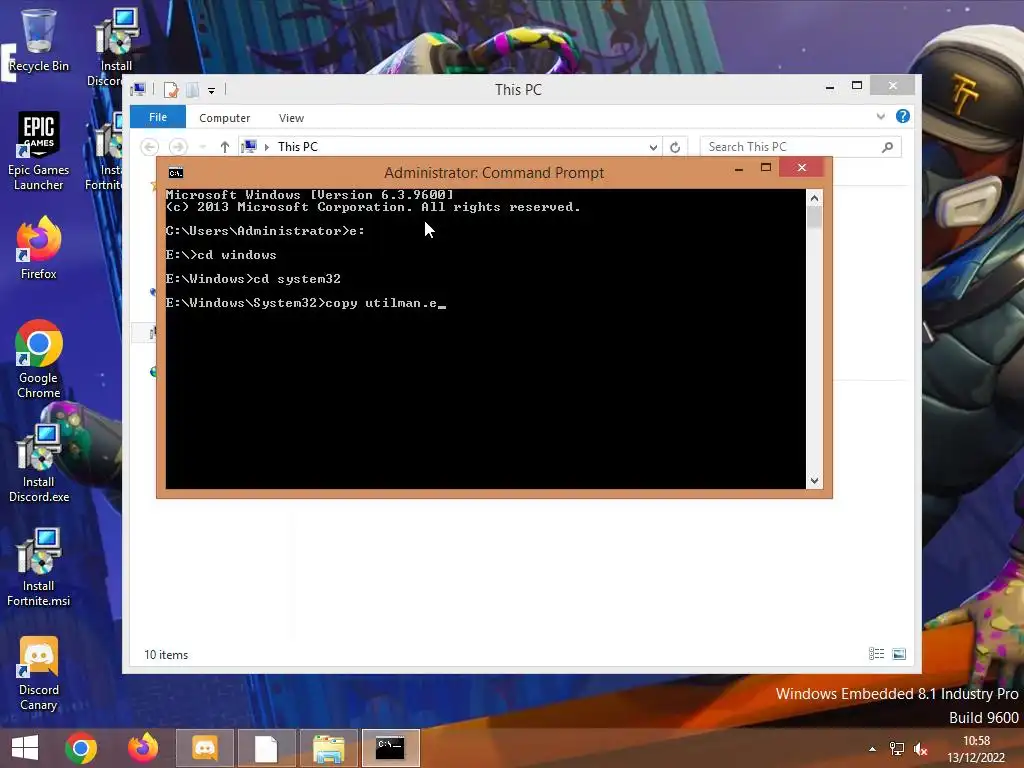Viewport: 1024px width, 768px height.
Task: Click the Properties quick access icon
Action: click(171, 90)
